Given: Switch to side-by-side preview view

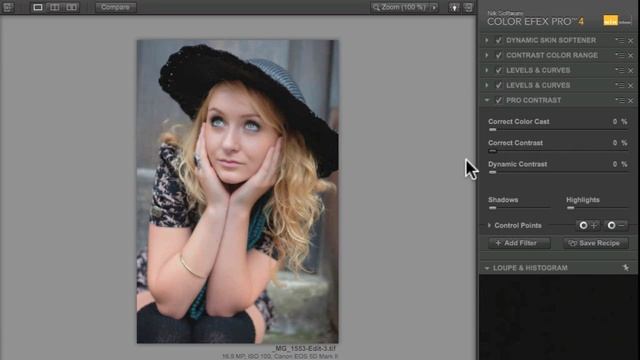Looking at the screenshot, I should click(x=71, y=7).
